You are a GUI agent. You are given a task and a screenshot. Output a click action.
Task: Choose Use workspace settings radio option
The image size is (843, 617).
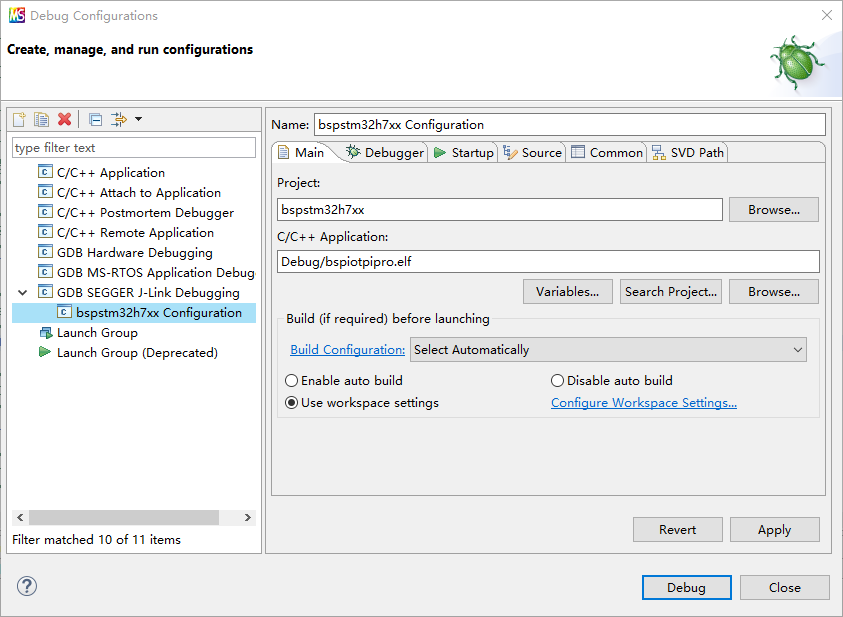(292, 403)
